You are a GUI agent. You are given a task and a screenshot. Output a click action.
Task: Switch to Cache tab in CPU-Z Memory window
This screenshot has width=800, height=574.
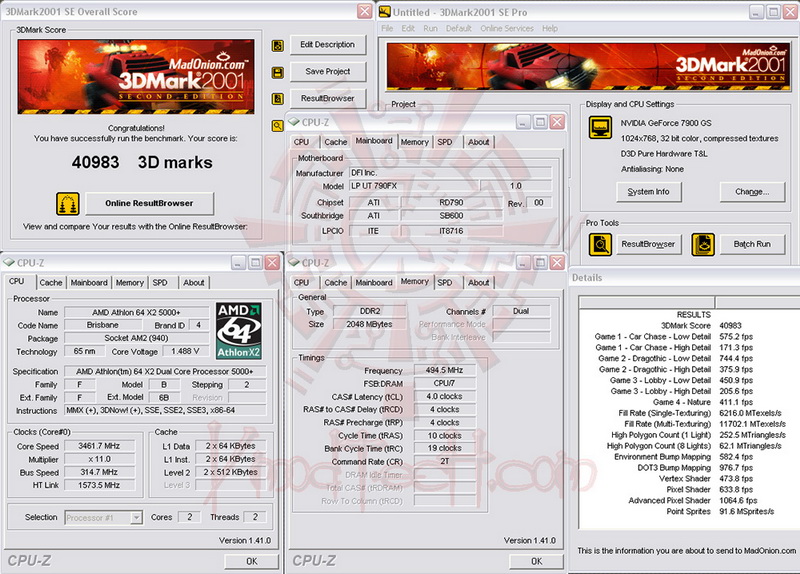tap(335, 283)
